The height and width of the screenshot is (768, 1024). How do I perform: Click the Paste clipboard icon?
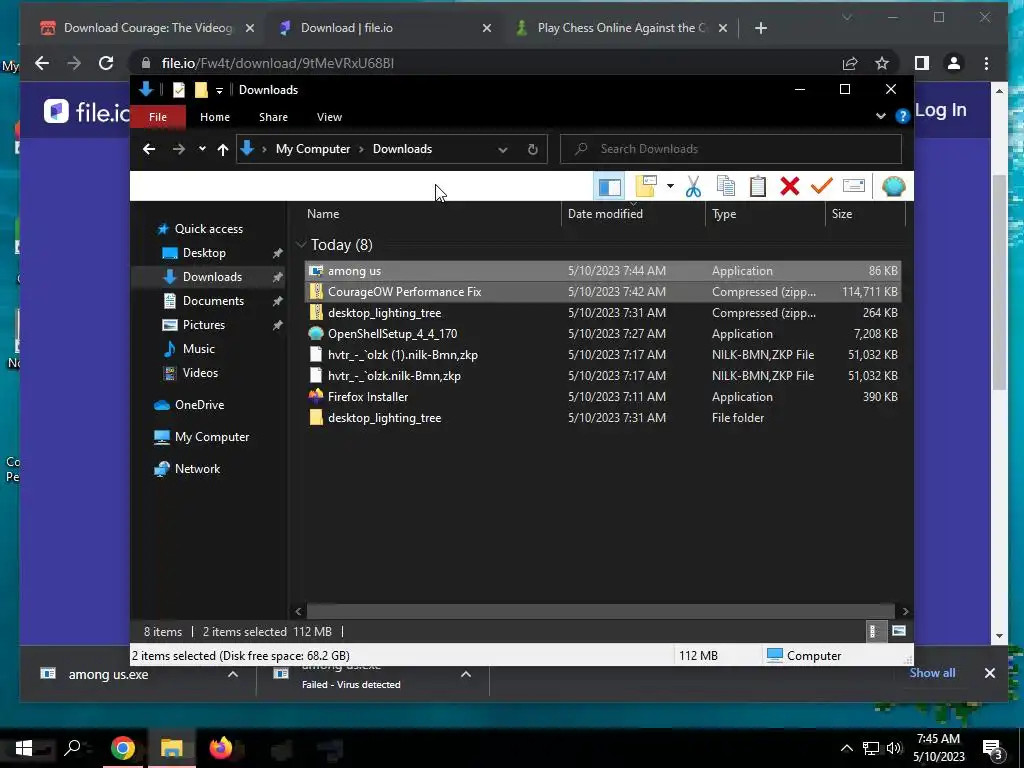click(758, 187)
